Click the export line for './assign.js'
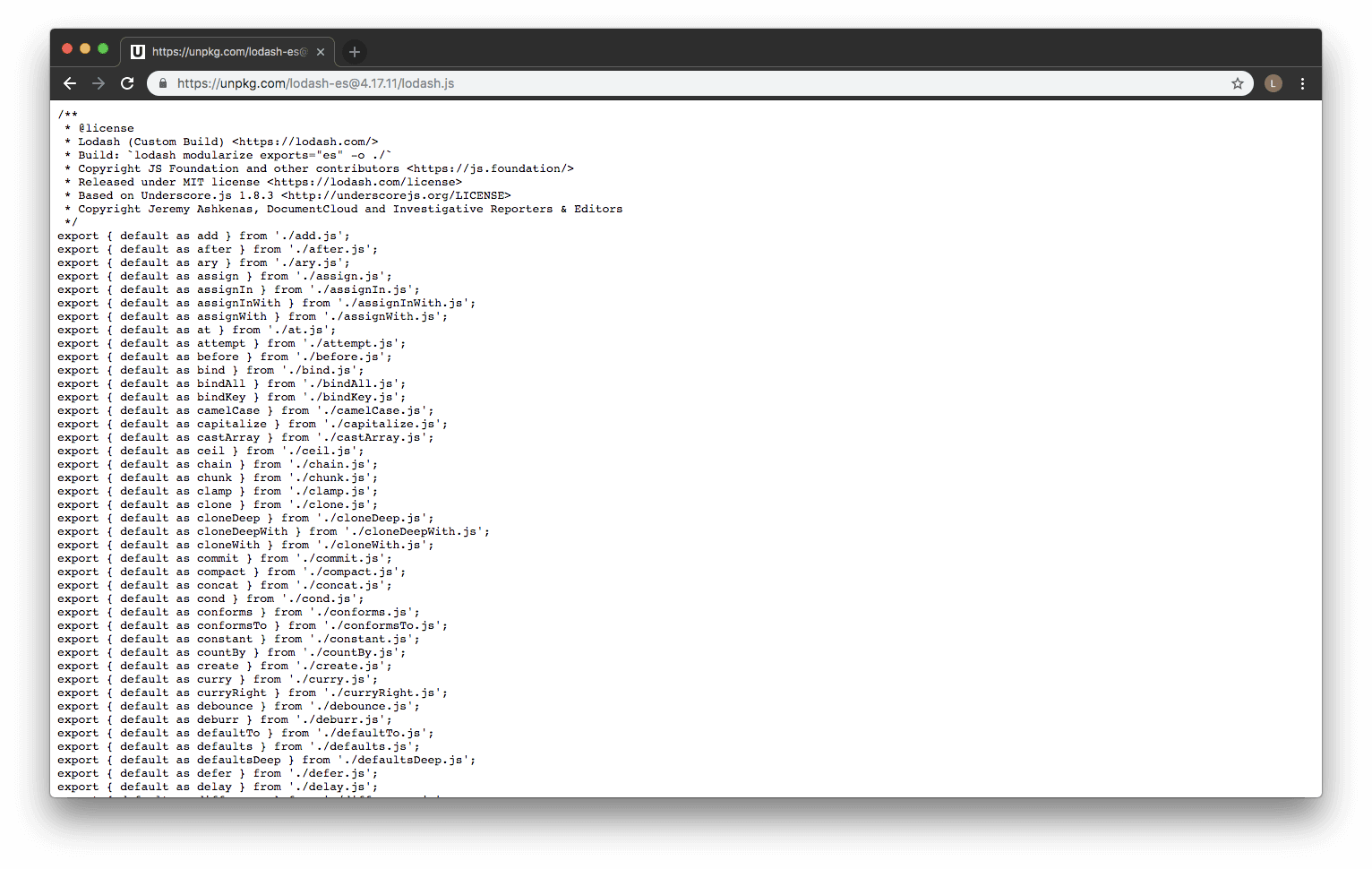Viewport: 1372px width, 869px height. [225, 276]
